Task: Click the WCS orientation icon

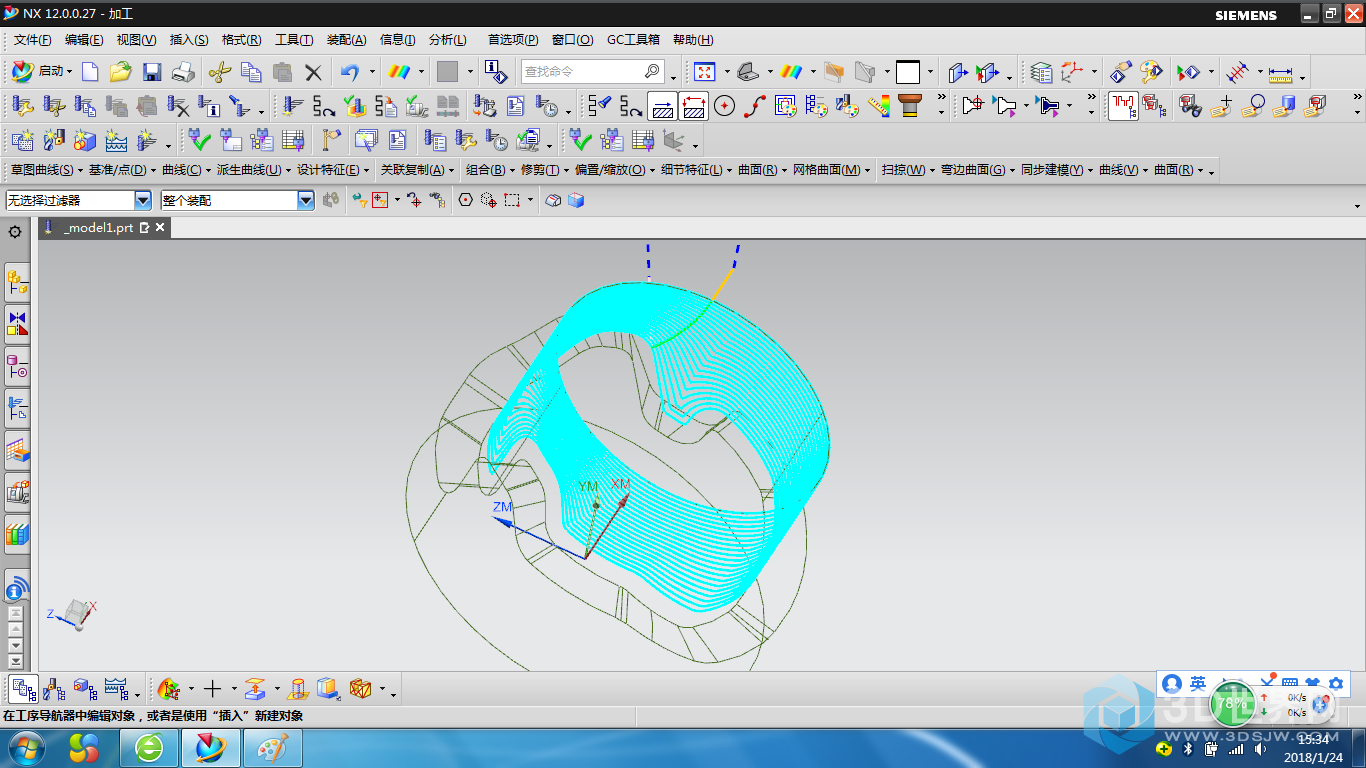Action: click(1072, 72)
